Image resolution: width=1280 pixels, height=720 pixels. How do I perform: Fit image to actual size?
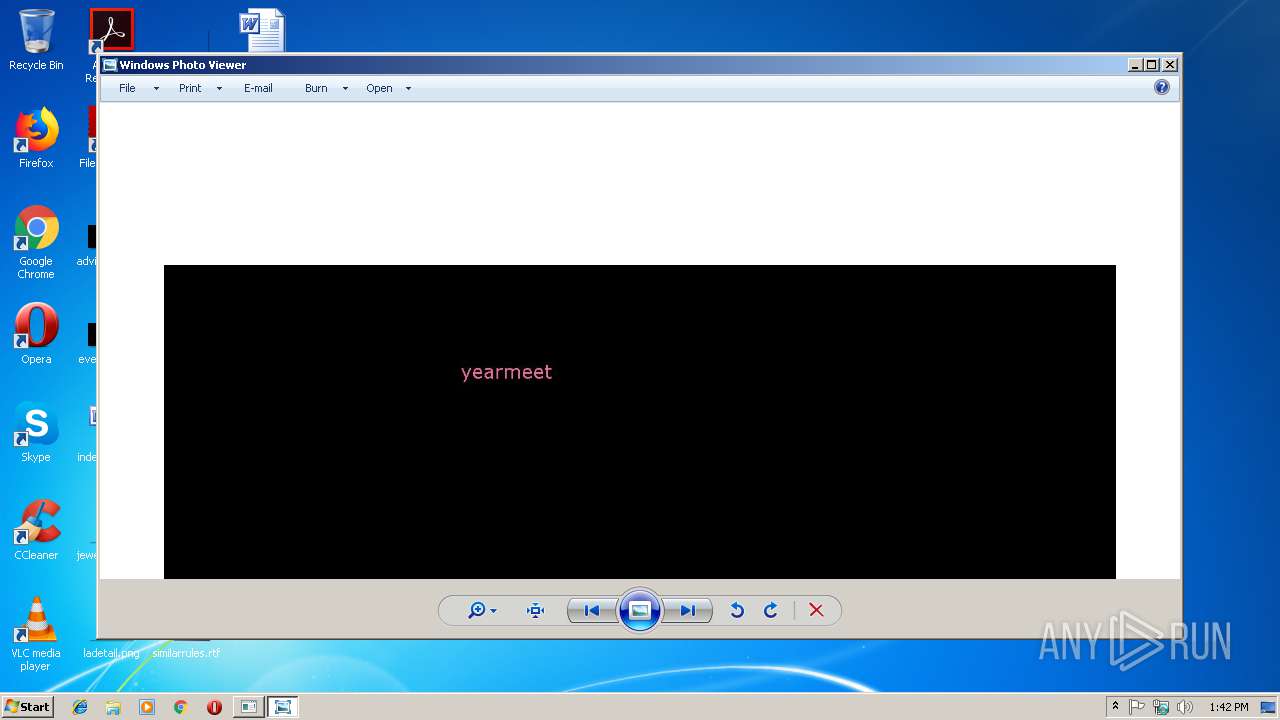[535, 610]
